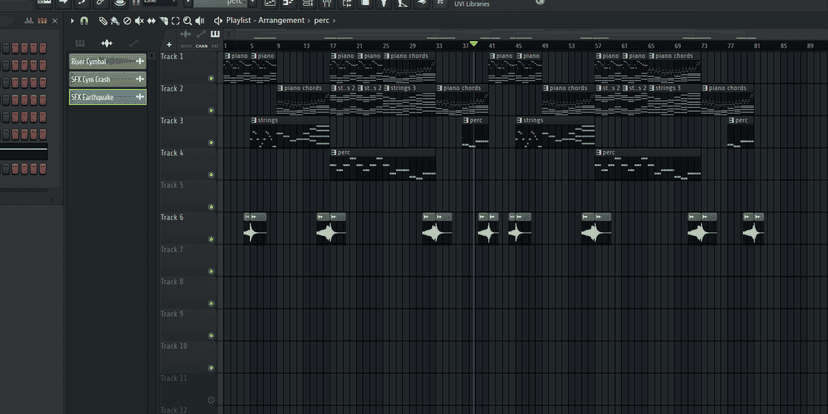The width and height of the screenshot is (828, 414).
Task: Toggle mute dot on Track 3
Action: click(x=211, y=142)
